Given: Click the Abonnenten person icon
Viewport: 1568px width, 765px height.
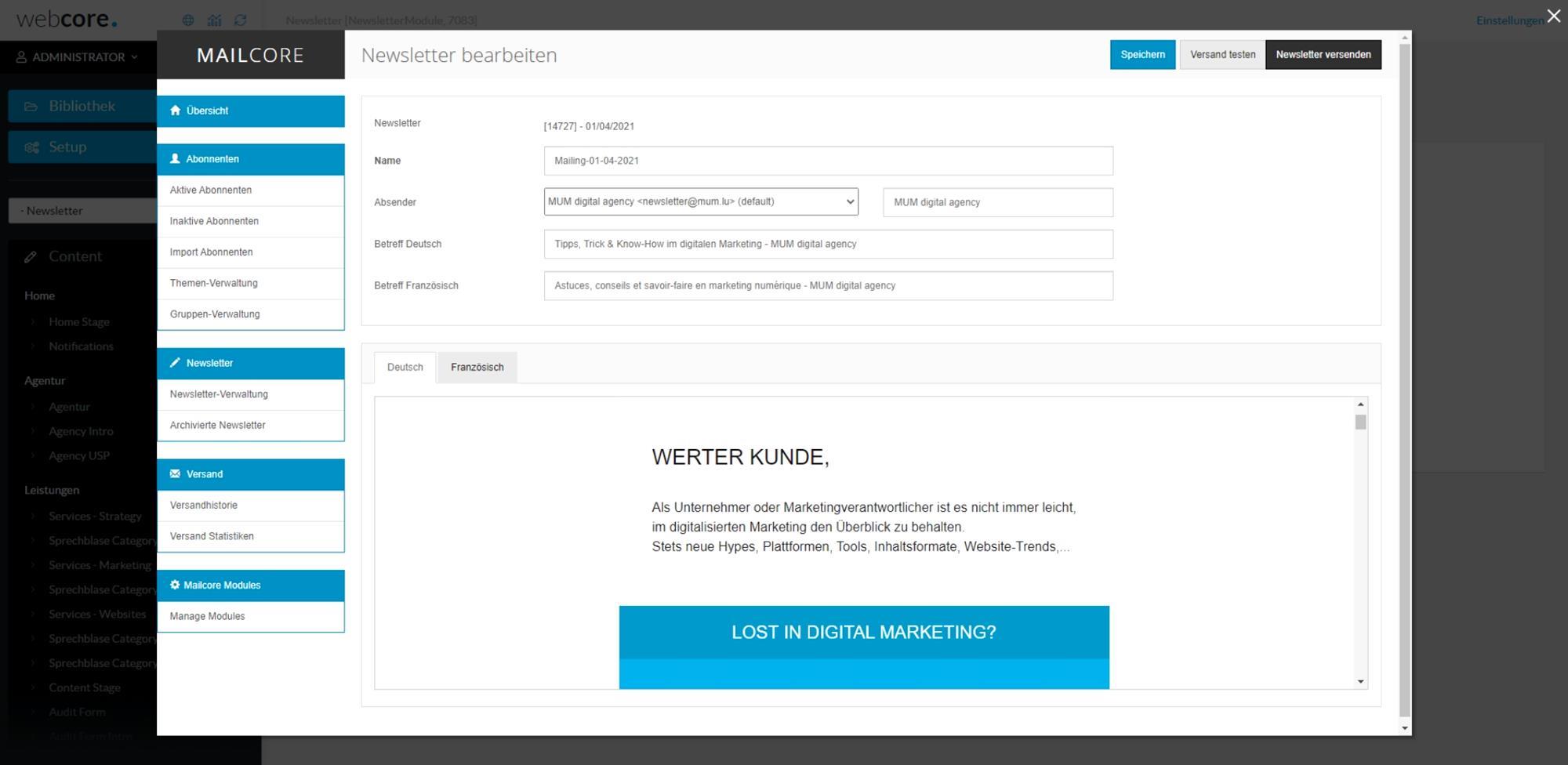Looking at the screenshot, I should click(x=175, y=158).
